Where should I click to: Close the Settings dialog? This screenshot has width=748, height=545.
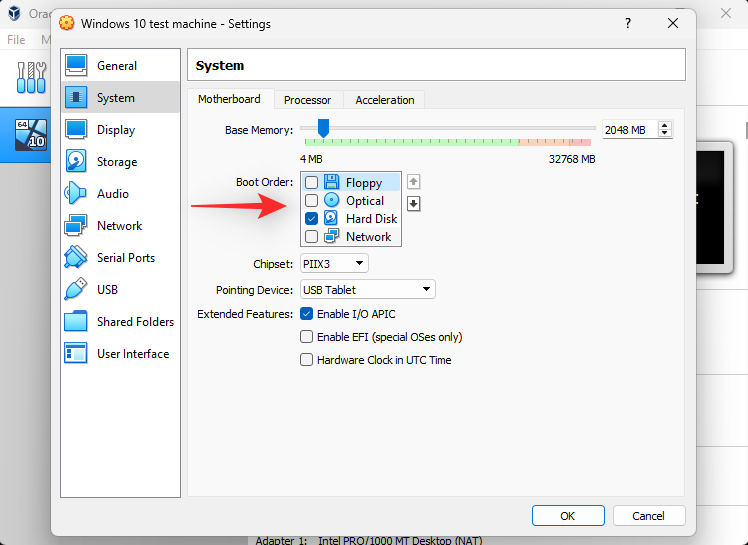pyautogui.click(x=673, y=23)
